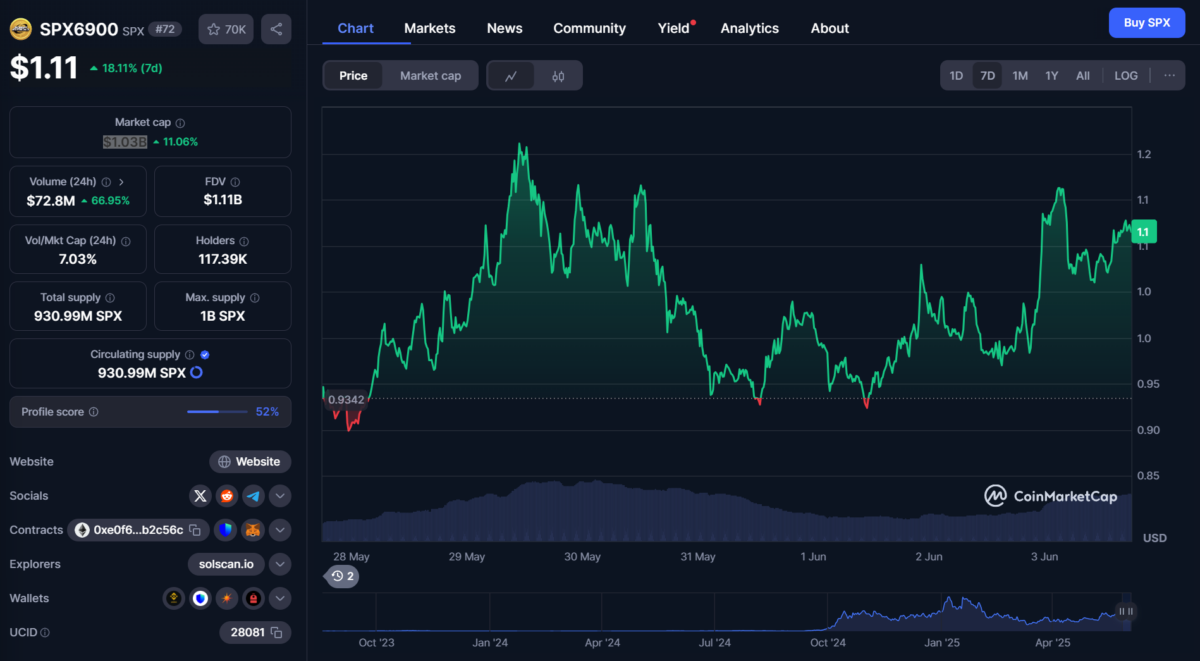Open the red robot wallet icon in Wallets
1200x661 pixels.
click(254, 598)
